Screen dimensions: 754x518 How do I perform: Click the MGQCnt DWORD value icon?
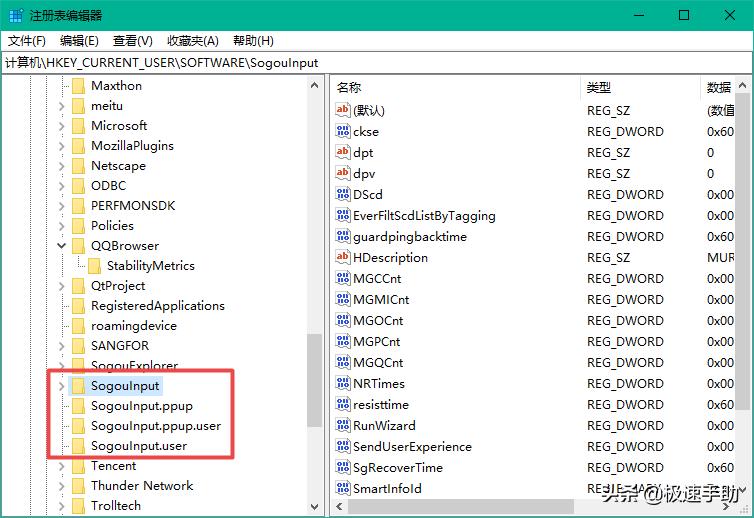tap(342, 362)
